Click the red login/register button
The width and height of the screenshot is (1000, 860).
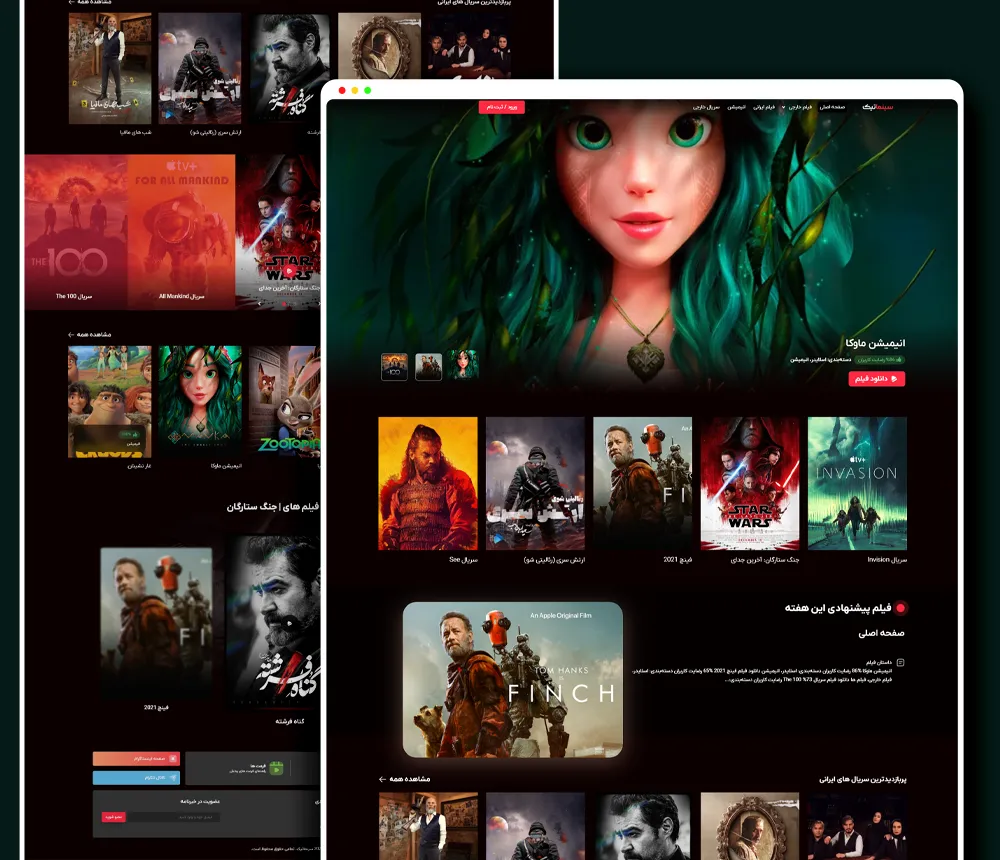click(501, 107)
